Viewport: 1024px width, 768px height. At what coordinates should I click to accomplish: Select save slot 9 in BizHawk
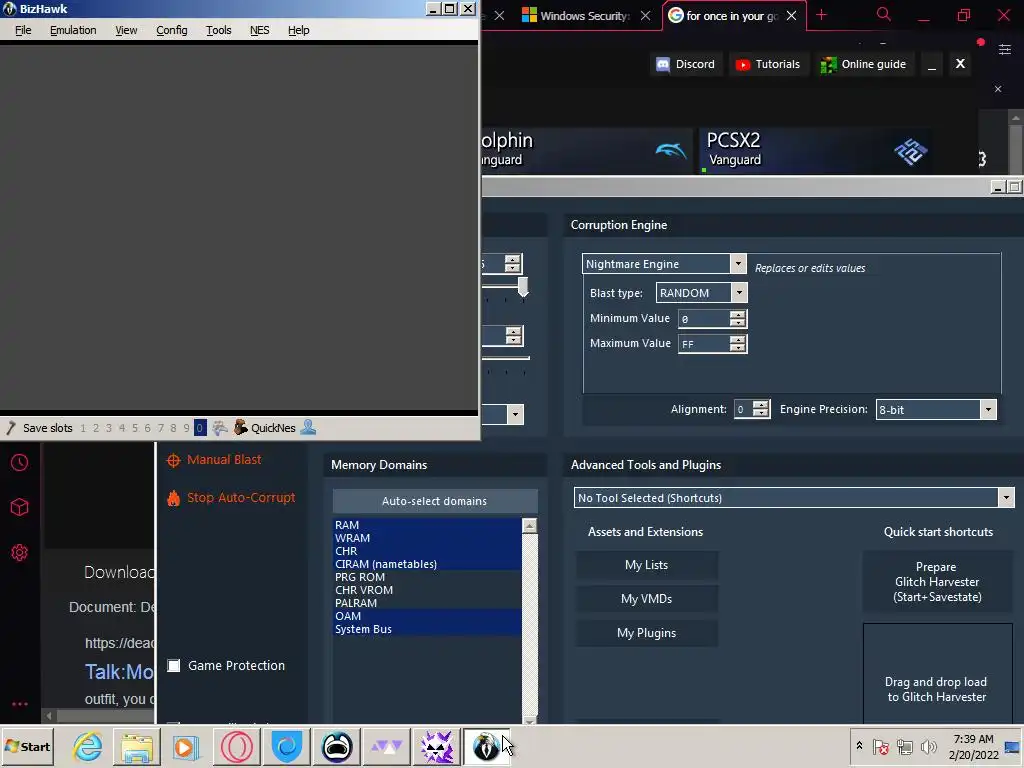pyautogui.click(x=186, y=428)
